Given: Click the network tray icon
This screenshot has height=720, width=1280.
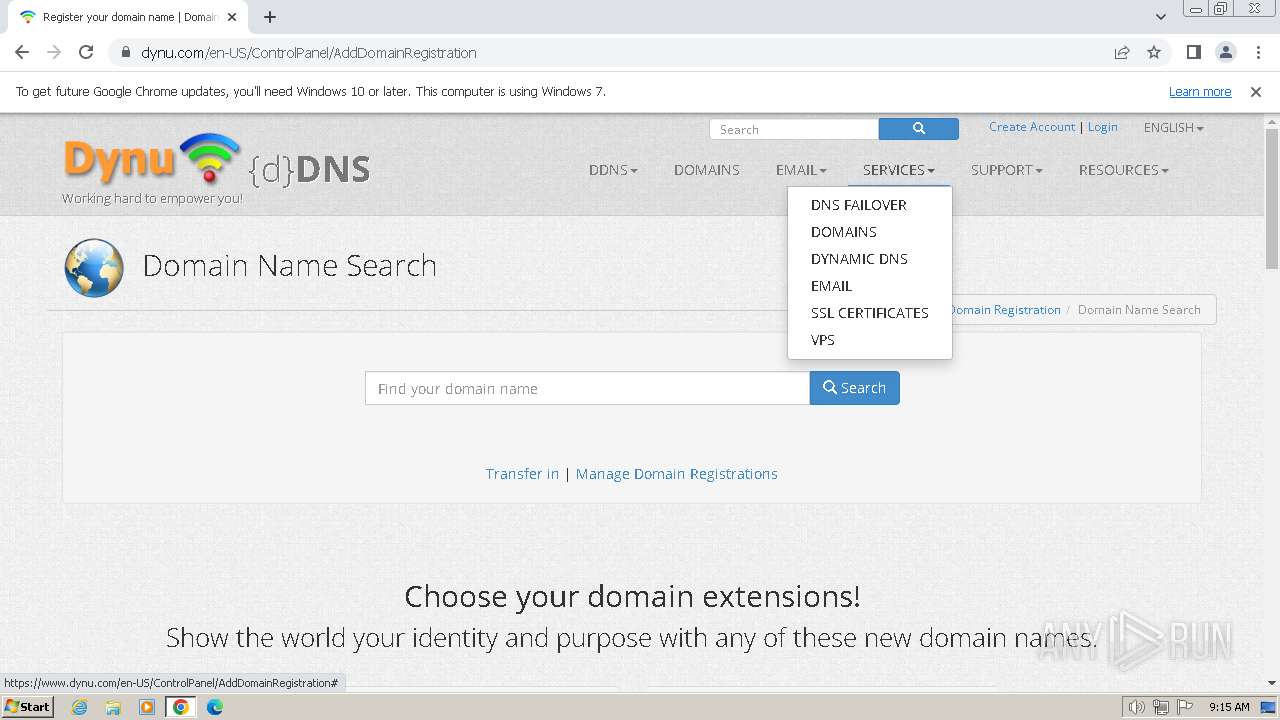Looking at the screenshot, I should (x=1161, y=707).
